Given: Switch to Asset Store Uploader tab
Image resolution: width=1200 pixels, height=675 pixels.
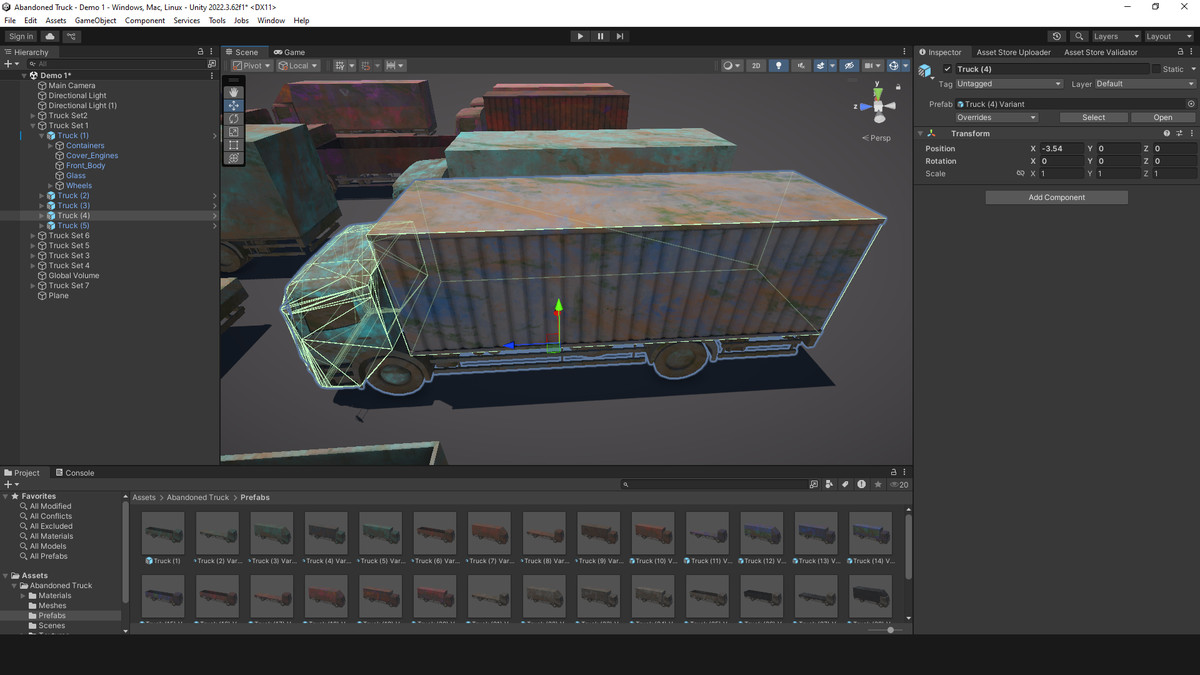Looking at the screenshot, I should [1013, 52].
